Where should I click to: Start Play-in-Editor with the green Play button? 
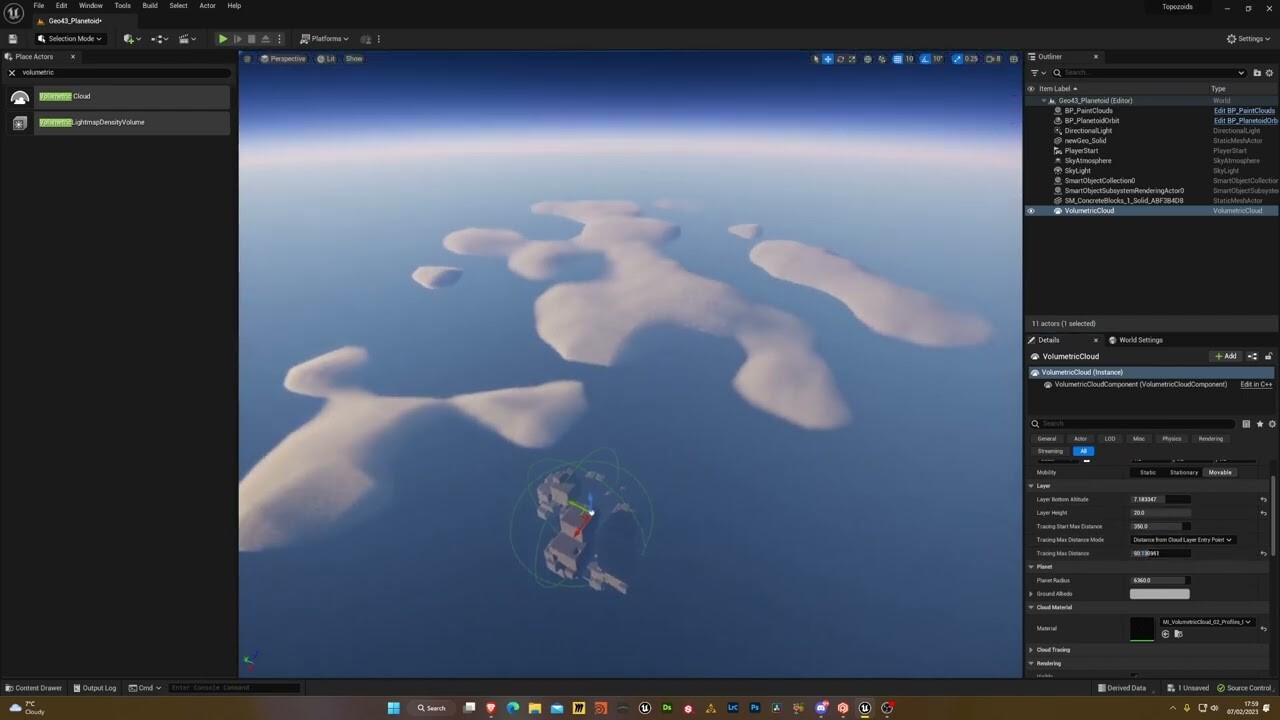(x=222, y=38)
